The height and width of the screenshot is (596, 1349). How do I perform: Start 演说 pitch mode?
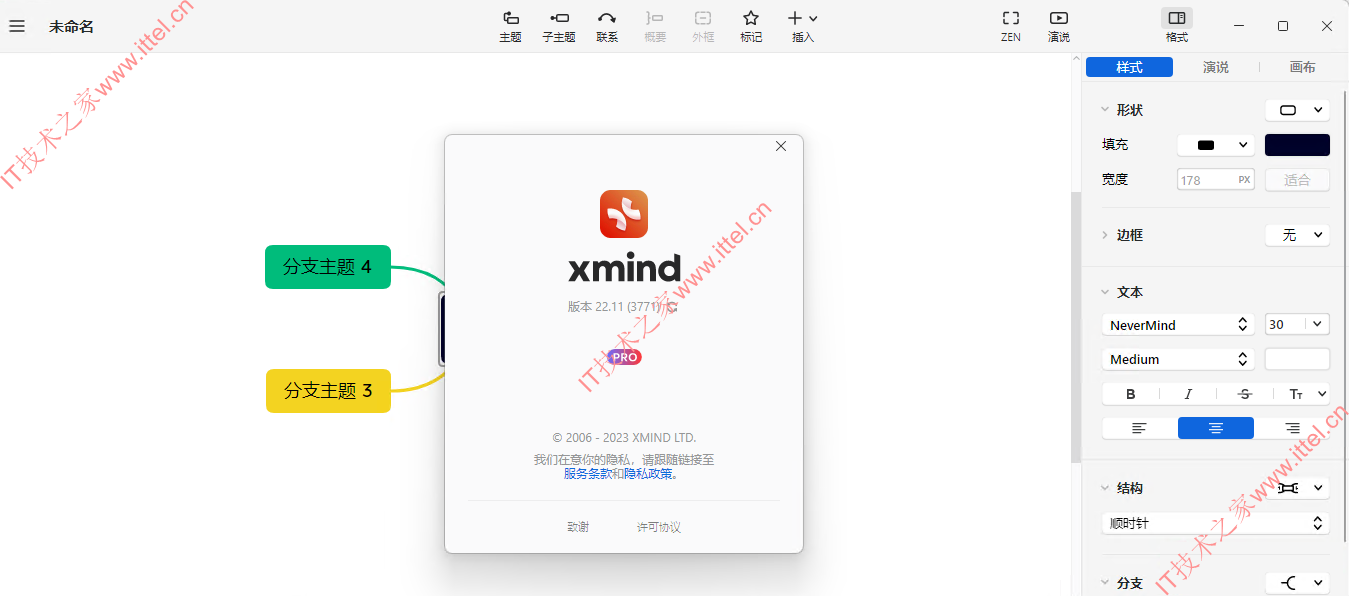click(1059, 26)
